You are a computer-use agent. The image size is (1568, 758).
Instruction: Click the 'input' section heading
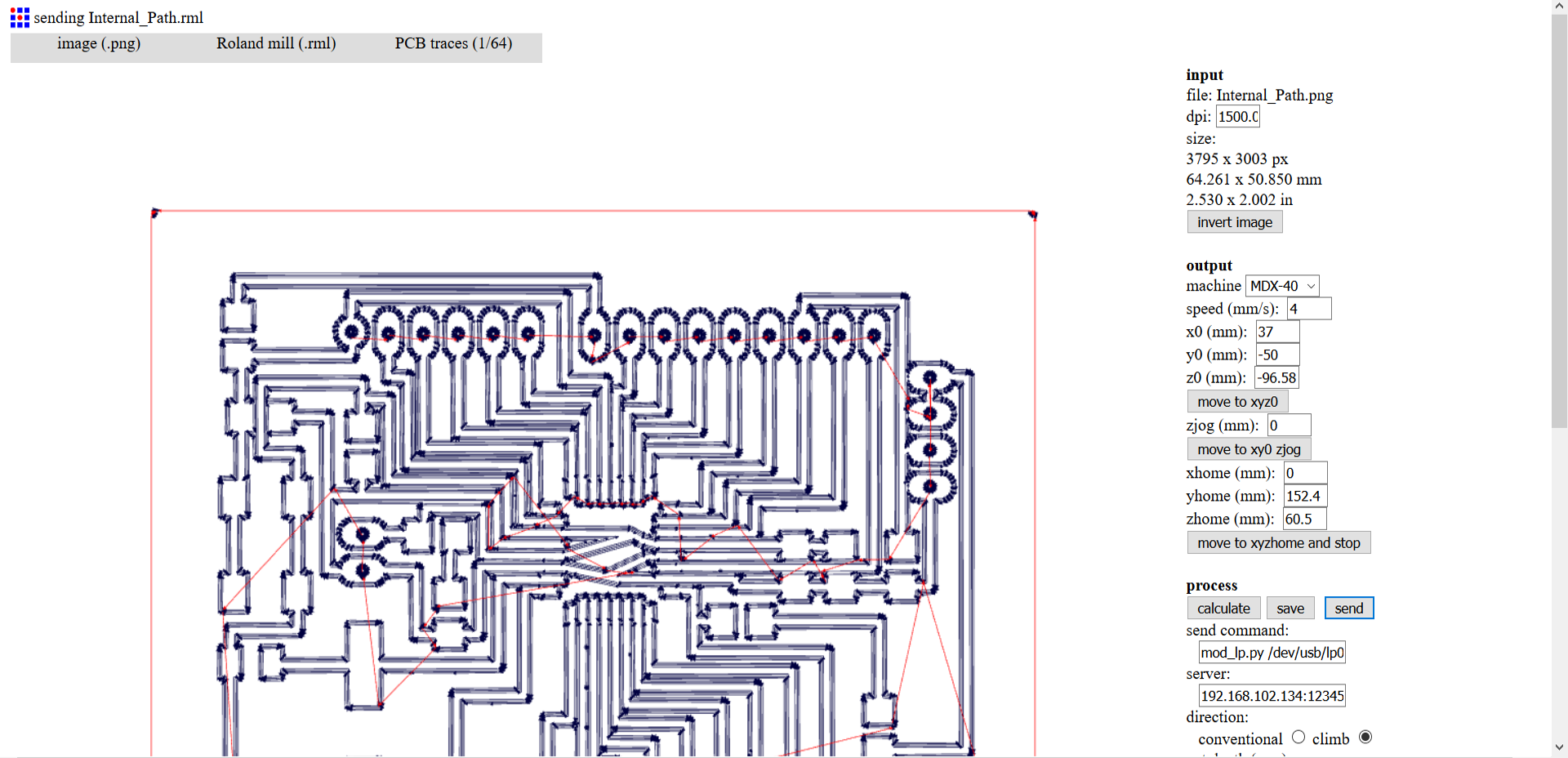(1205, 74)
